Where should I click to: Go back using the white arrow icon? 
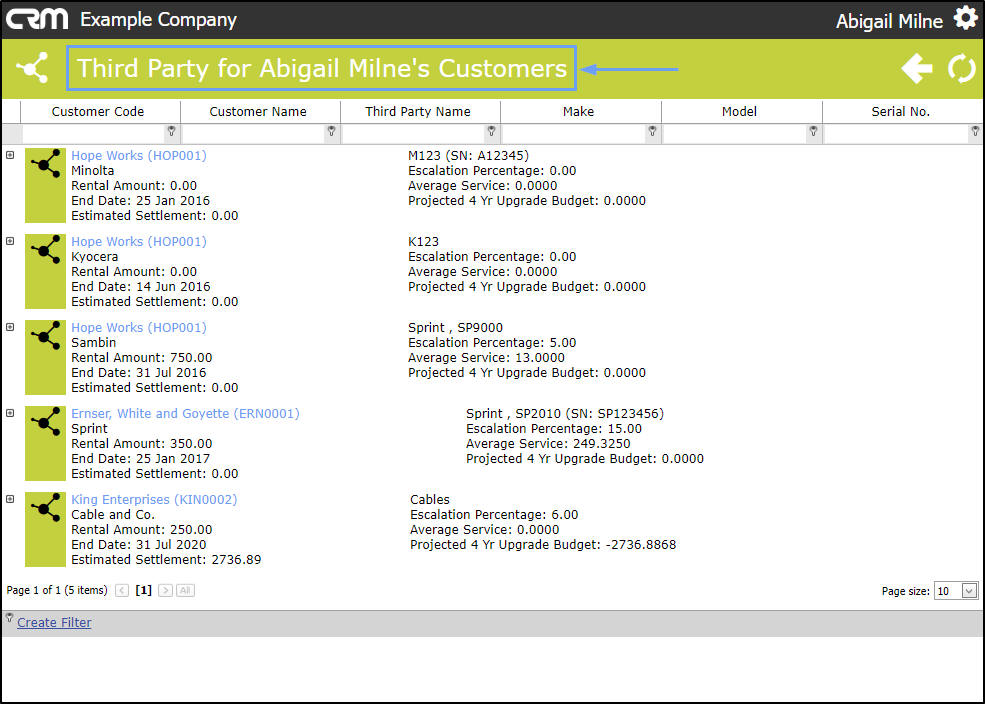(917, 68)
